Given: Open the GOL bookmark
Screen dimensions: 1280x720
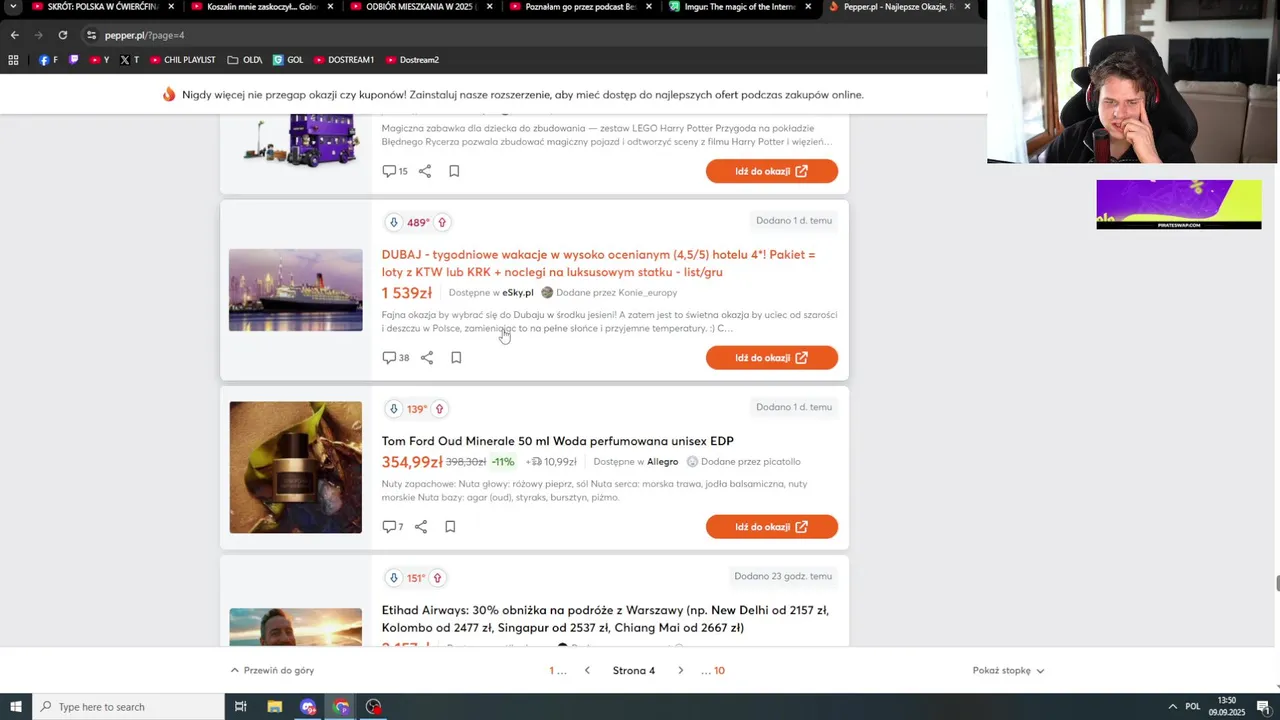Looking at the screenshot, I should click(288, 60).
